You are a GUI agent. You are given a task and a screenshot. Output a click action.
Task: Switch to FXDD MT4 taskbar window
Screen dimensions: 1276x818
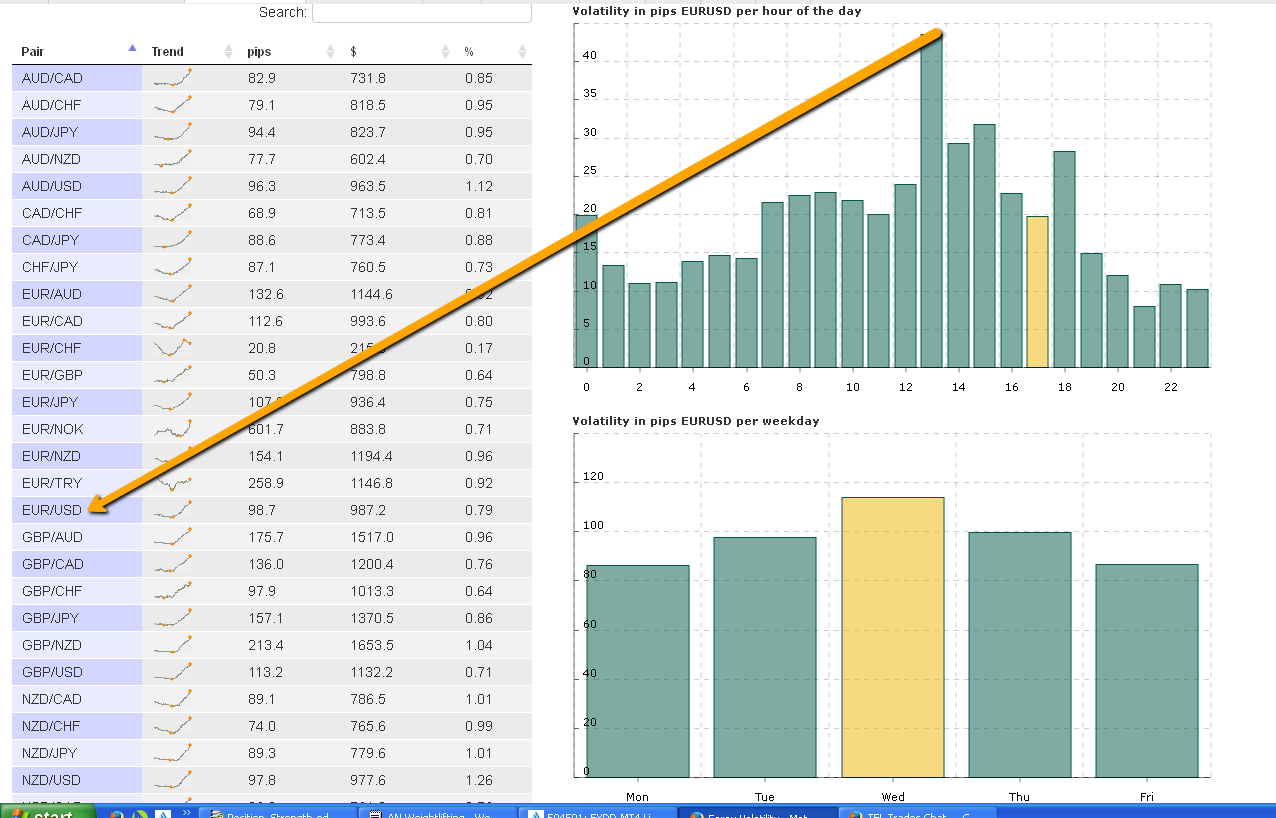(596, 812)
